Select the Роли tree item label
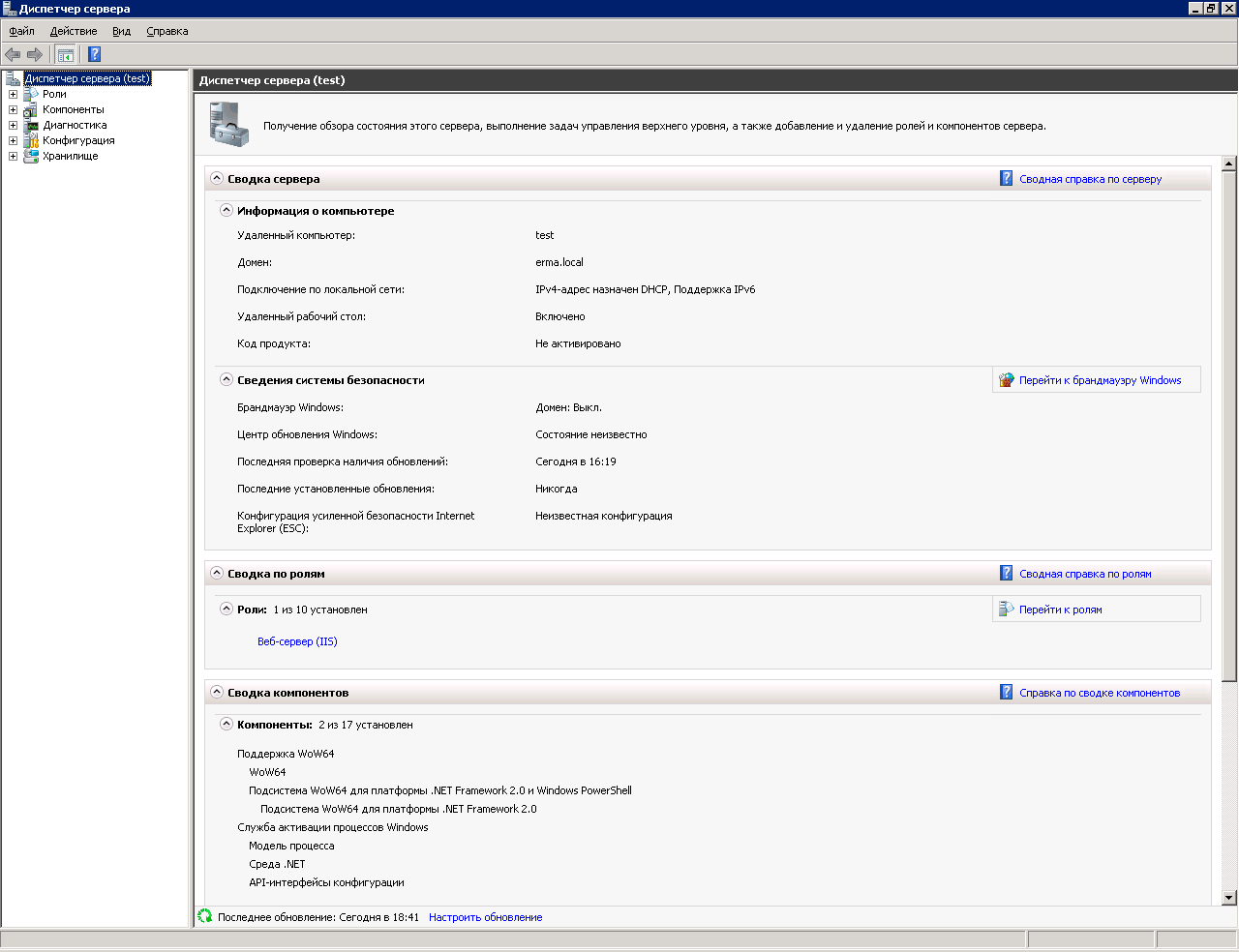 coord(54,94)
